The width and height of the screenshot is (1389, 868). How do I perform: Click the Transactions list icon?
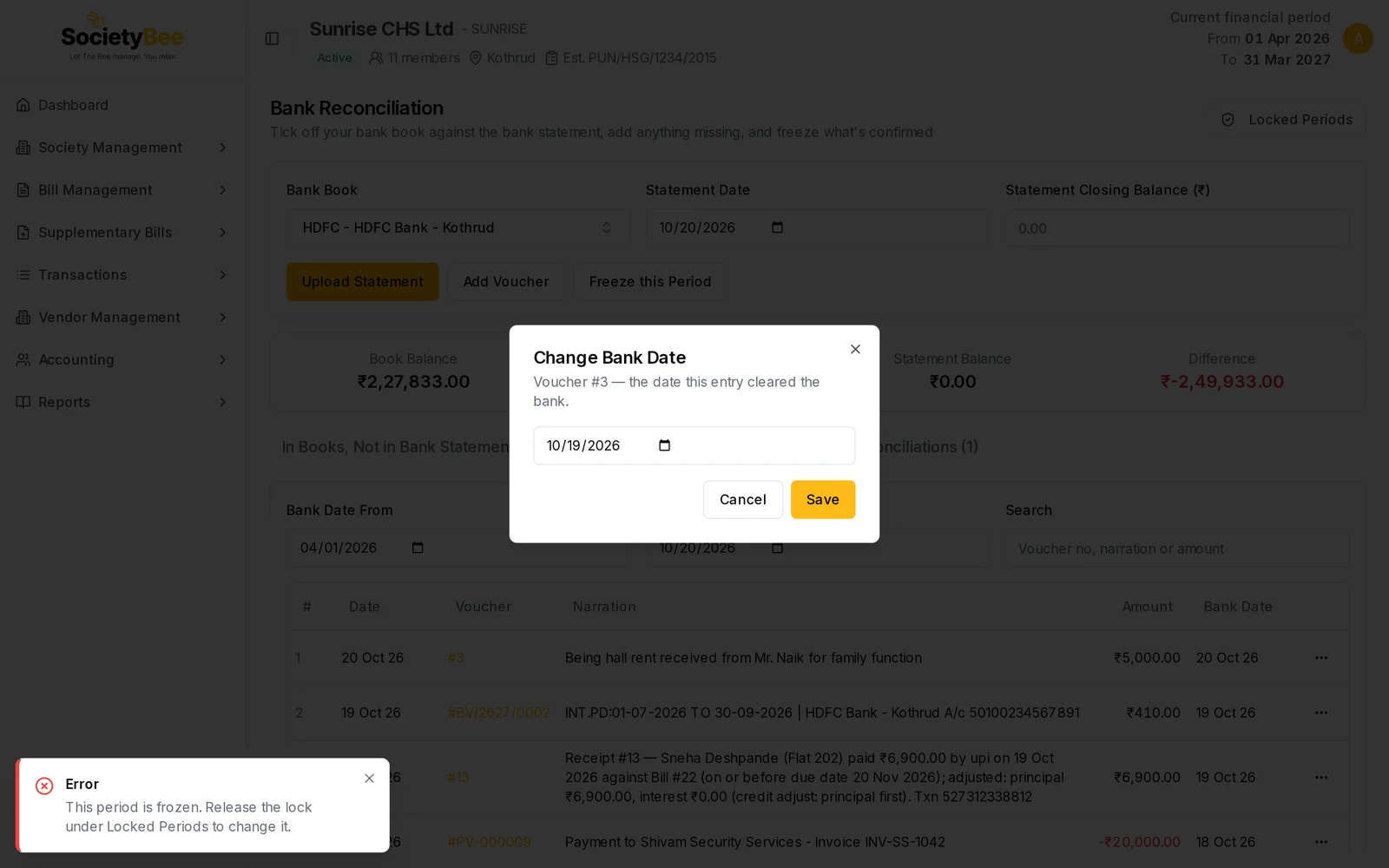[x=23, y=275]
